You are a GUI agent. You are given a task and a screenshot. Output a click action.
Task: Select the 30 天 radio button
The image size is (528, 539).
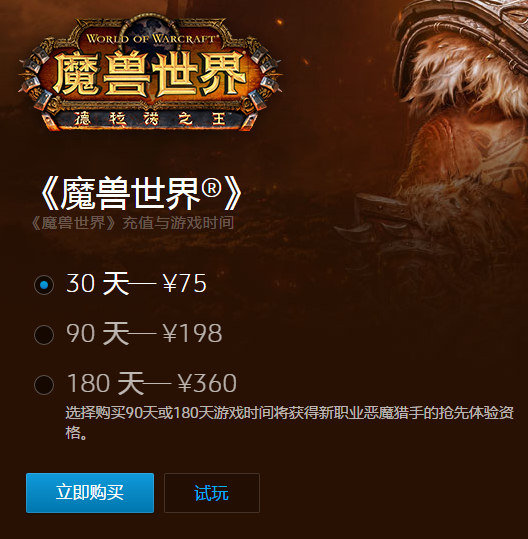coord(44,285)
